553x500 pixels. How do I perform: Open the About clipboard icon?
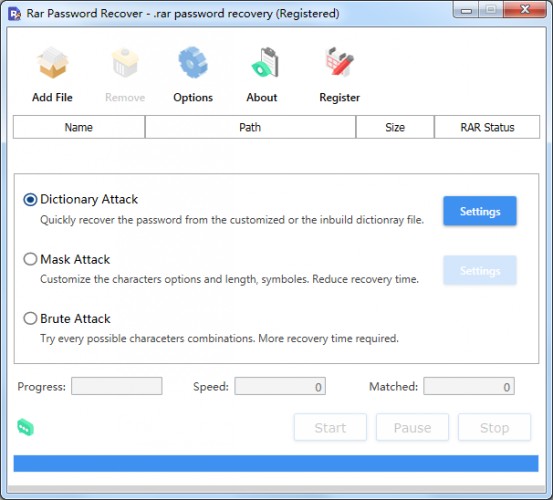pos(265,63)
